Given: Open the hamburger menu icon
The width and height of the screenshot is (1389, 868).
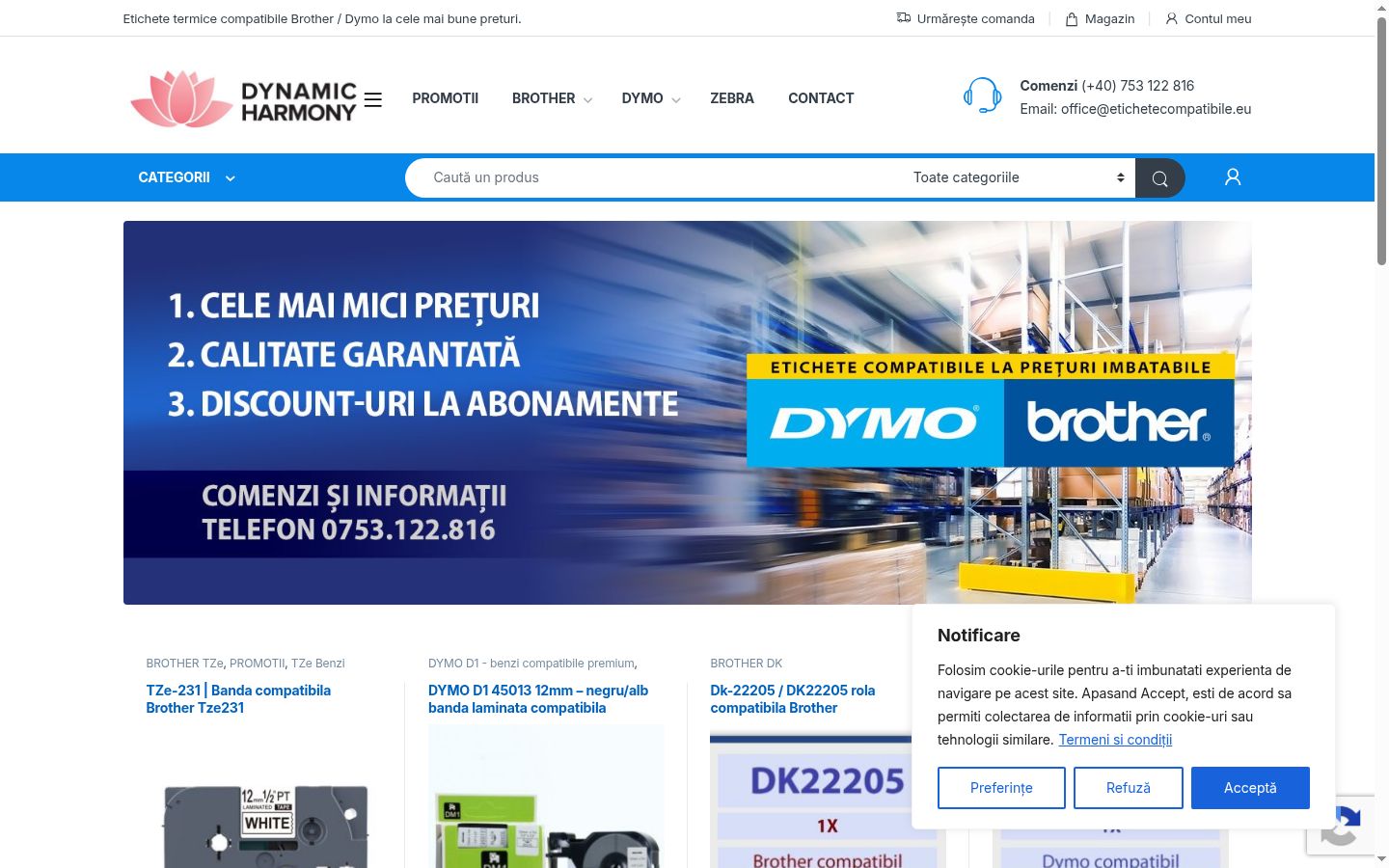Looking at the screenshot, I should click(373, 99).
